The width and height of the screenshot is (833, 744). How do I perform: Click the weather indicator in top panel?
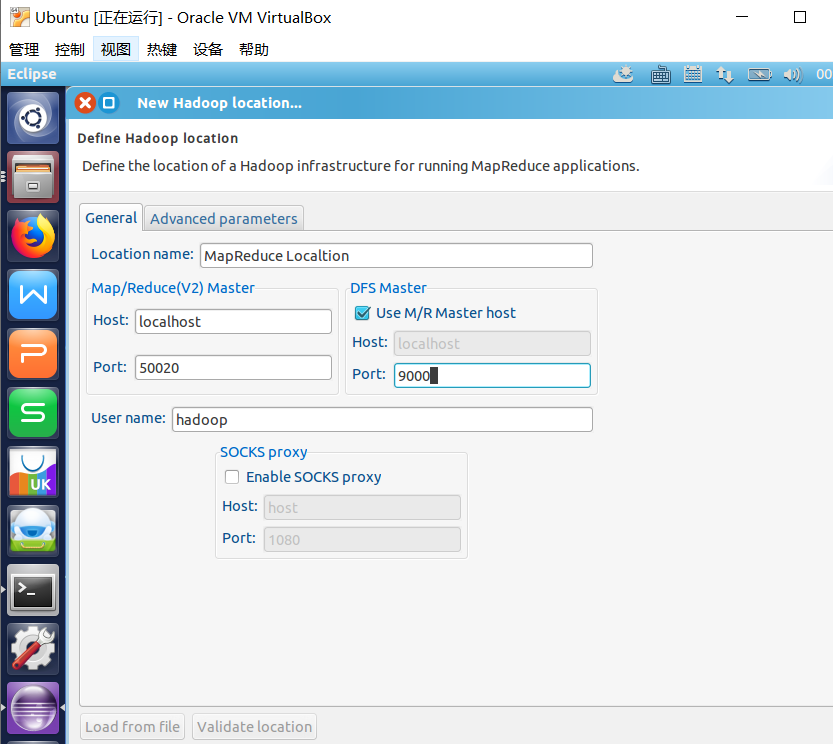click(623, 74)
